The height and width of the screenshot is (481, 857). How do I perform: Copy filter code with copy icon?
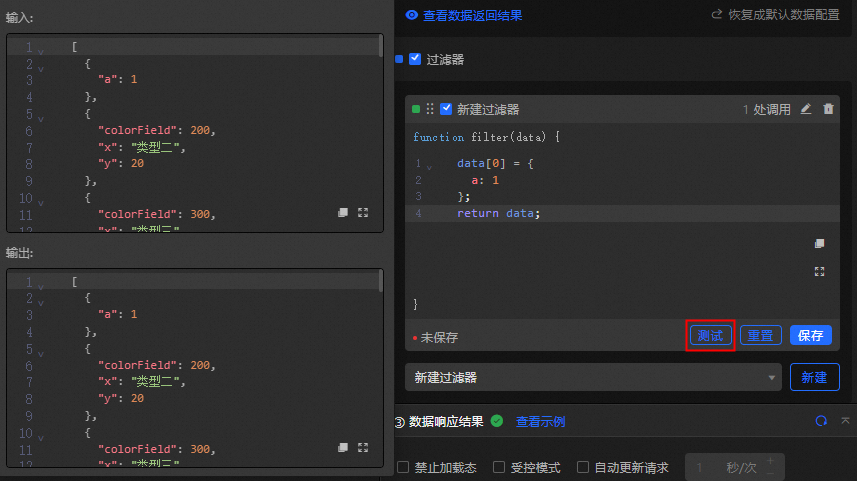click(819, 244)
